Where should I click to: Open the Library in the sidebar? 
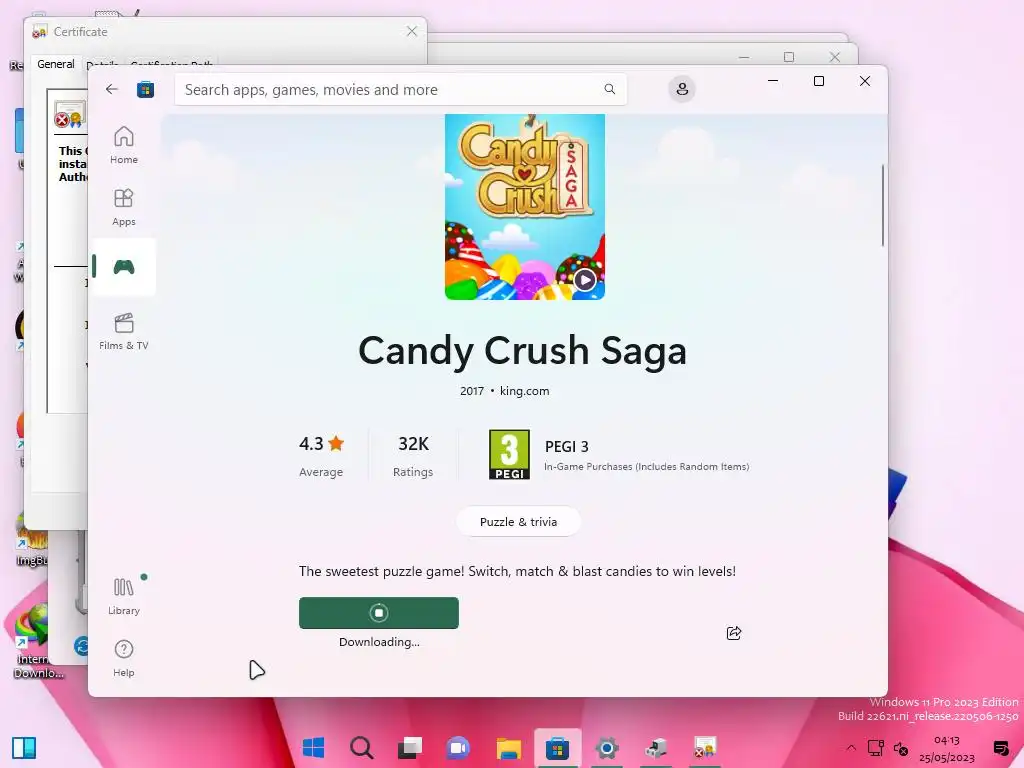(123, 596)
